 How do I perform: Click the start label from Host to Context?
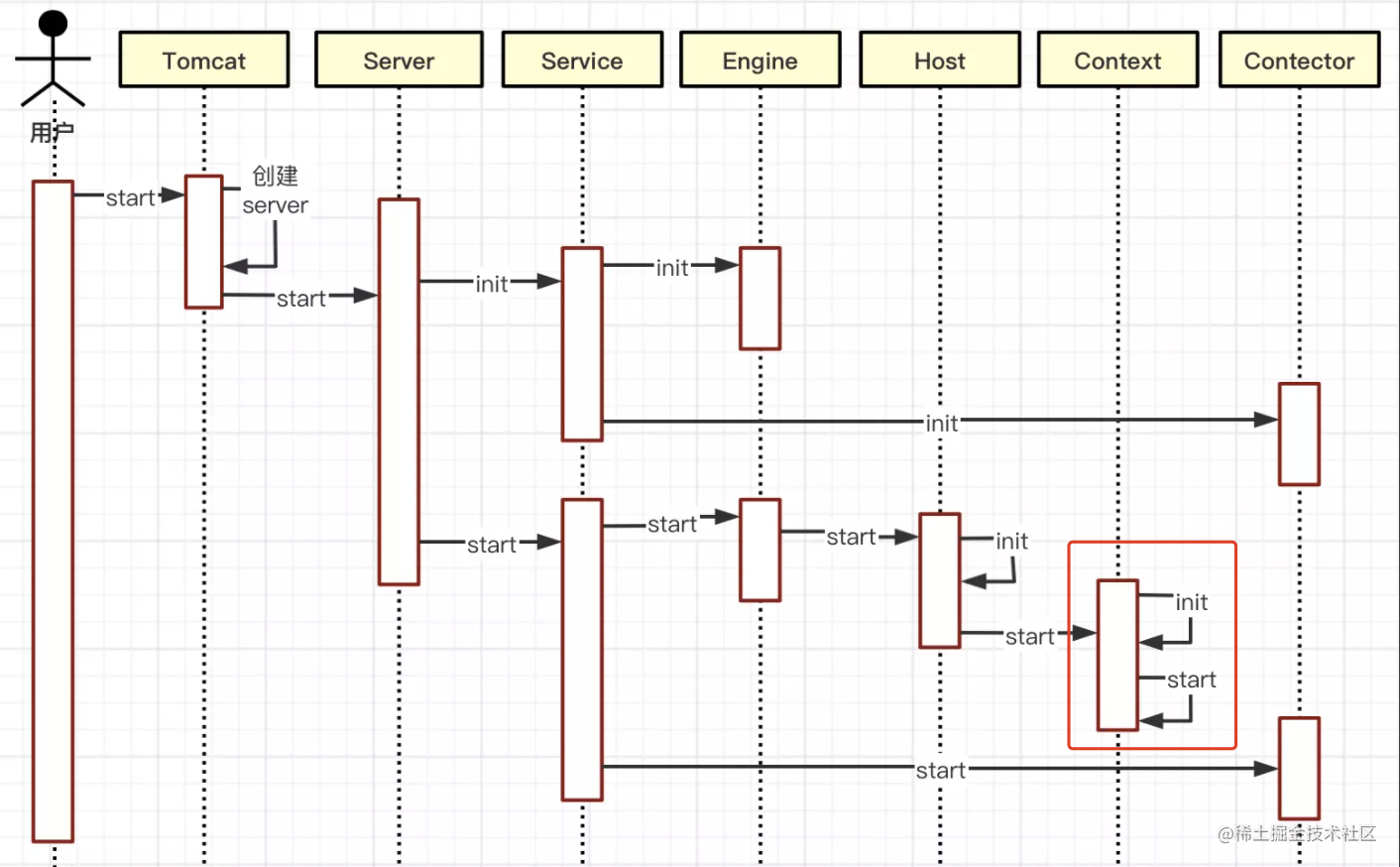pyautogui.click(x=1030, y=637)
